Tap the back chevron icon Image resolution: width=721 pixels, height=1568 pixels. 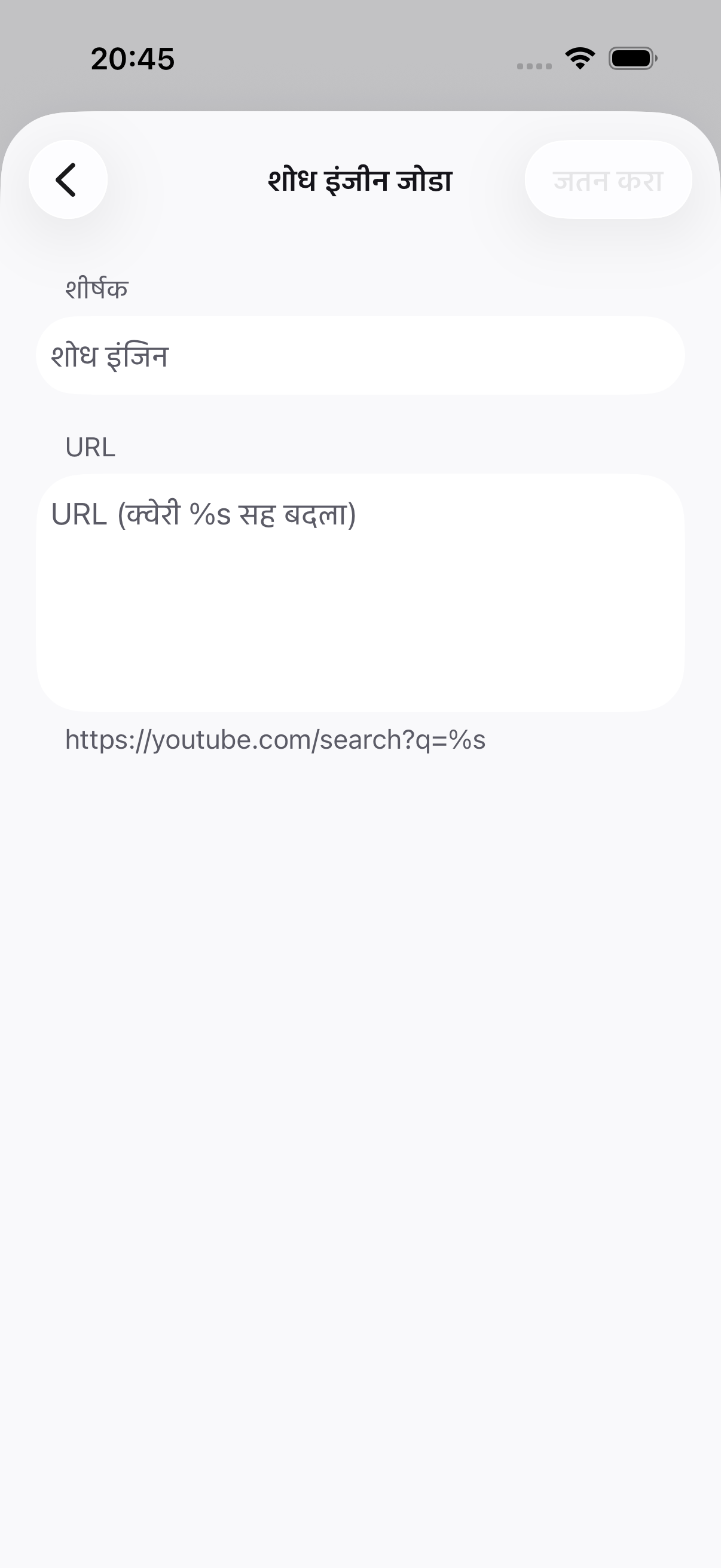click(67, 179)
